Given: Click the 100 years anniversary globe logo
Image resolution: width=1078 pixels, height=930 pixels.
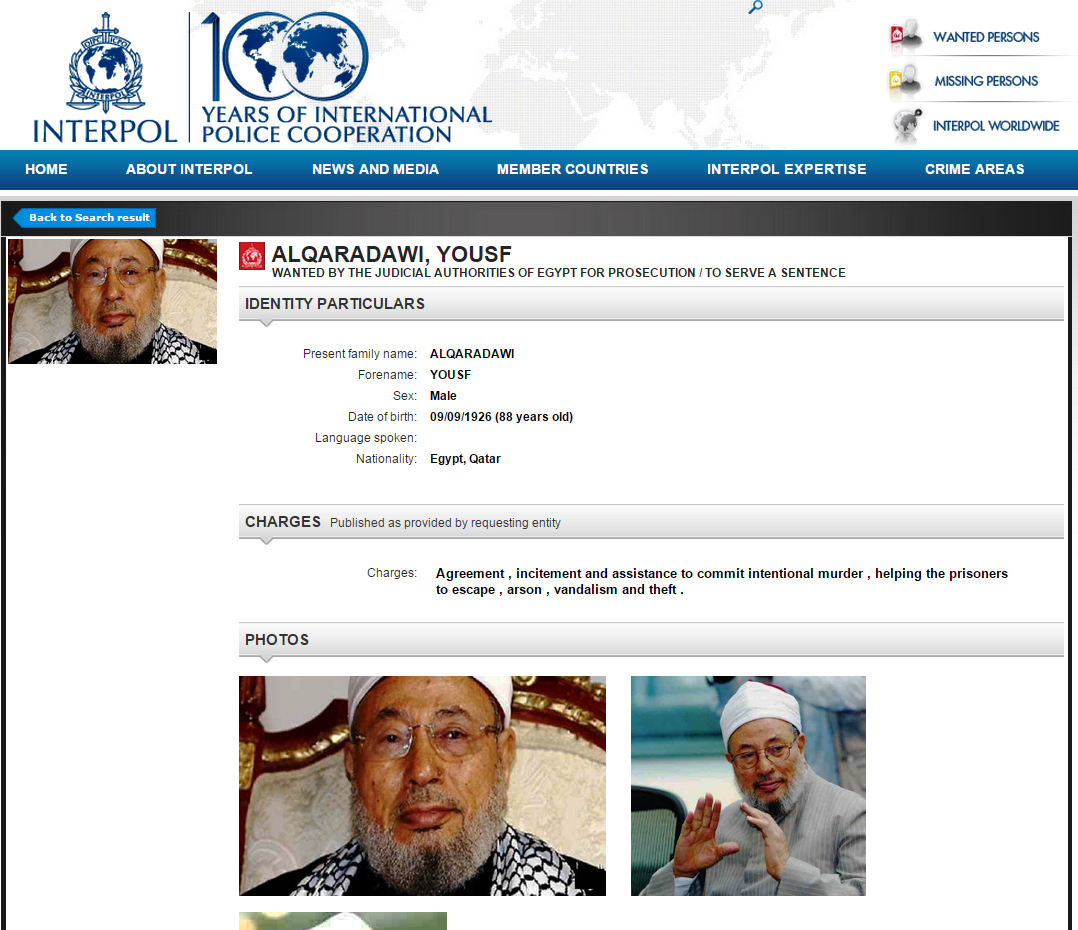Looking at the screenshot, I should (x=285, y=57).
